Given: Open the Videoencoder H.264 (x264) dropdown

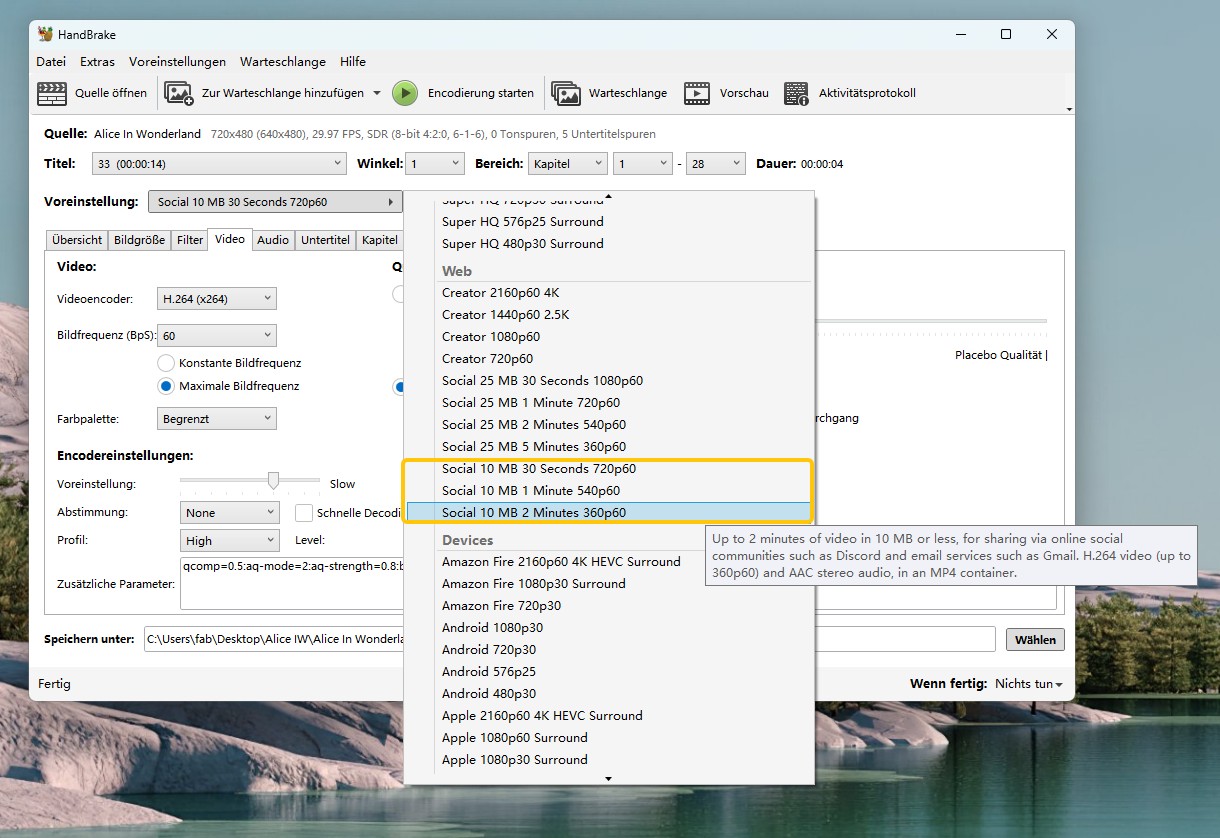Looking at the screenshot, I should 217,298.
